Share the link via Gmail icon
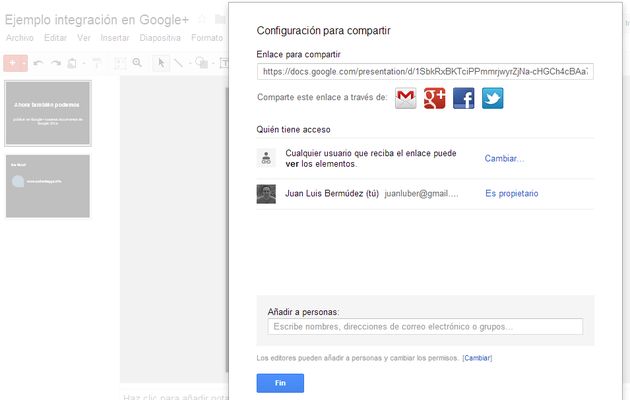The height and width of the screenshot is (400, 630). click(406, 98)
